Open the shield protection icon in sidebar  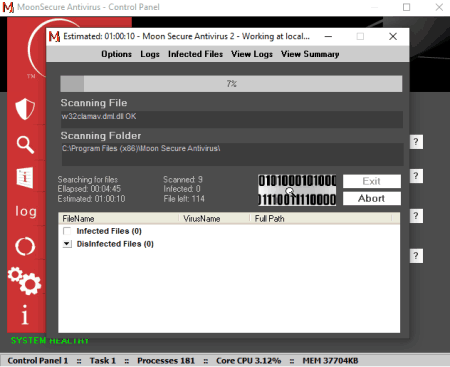click(x=25, y=109)
